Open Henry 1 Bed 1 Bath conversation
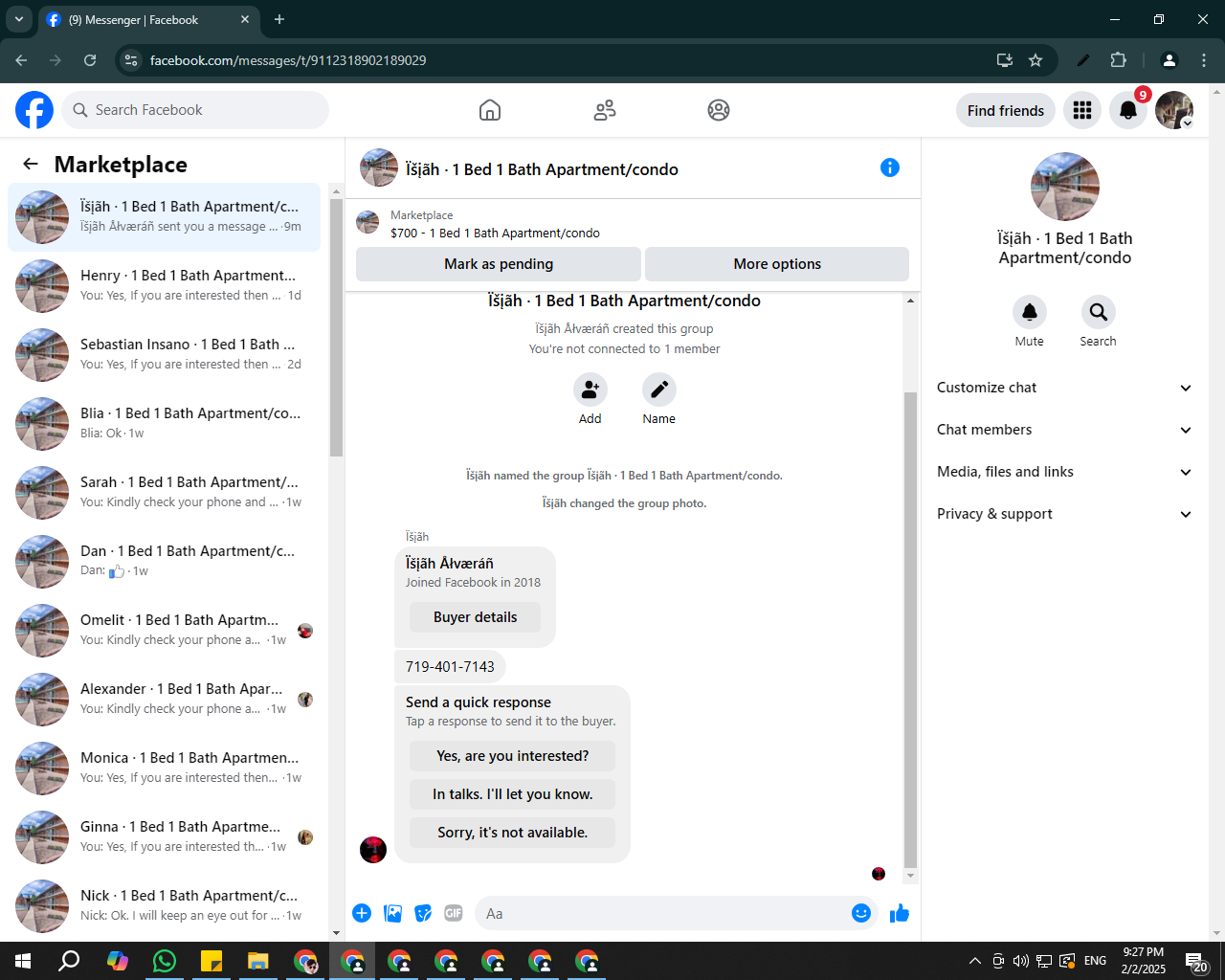This screenshot has height=980, width=1225. click(x=165, y=286)
